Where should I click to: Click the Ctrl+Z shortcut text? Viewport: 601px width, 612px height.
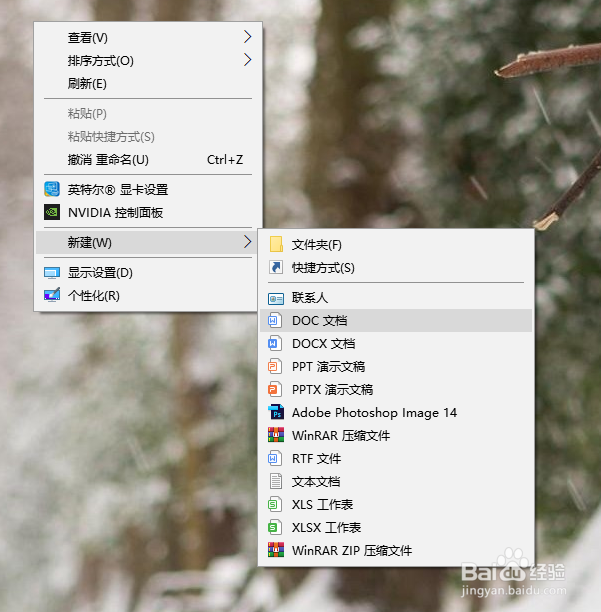click(x=225, y=160)
